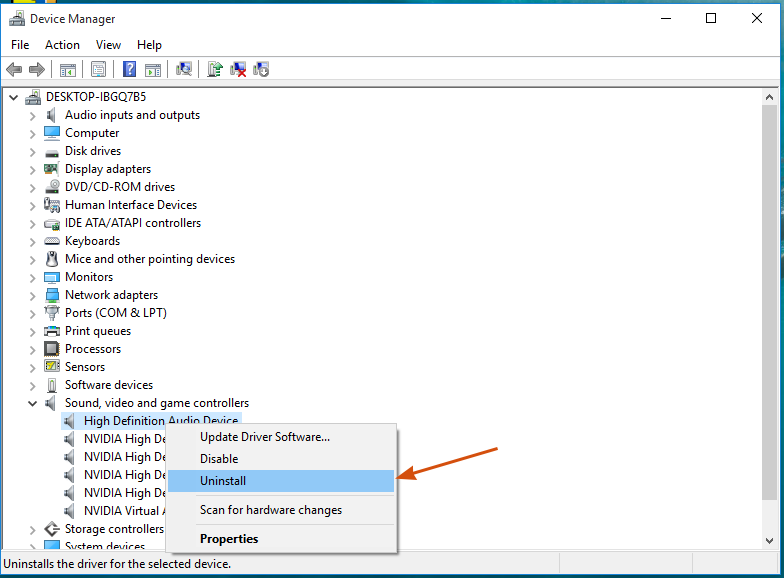The image size is (784, 578).
Task: Collapse Sound, video and game controllers
Action: coord(32,404)
